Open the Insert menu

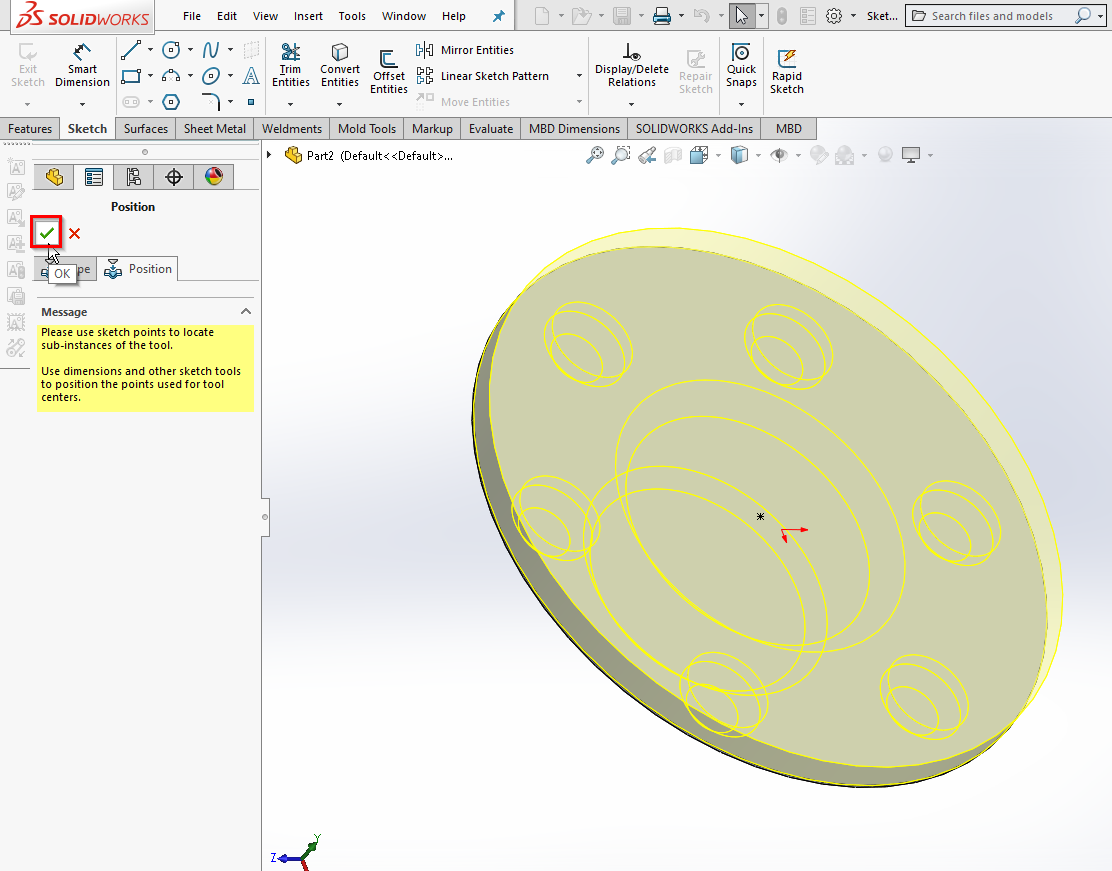pyautogui.click(x=308, y=16)
